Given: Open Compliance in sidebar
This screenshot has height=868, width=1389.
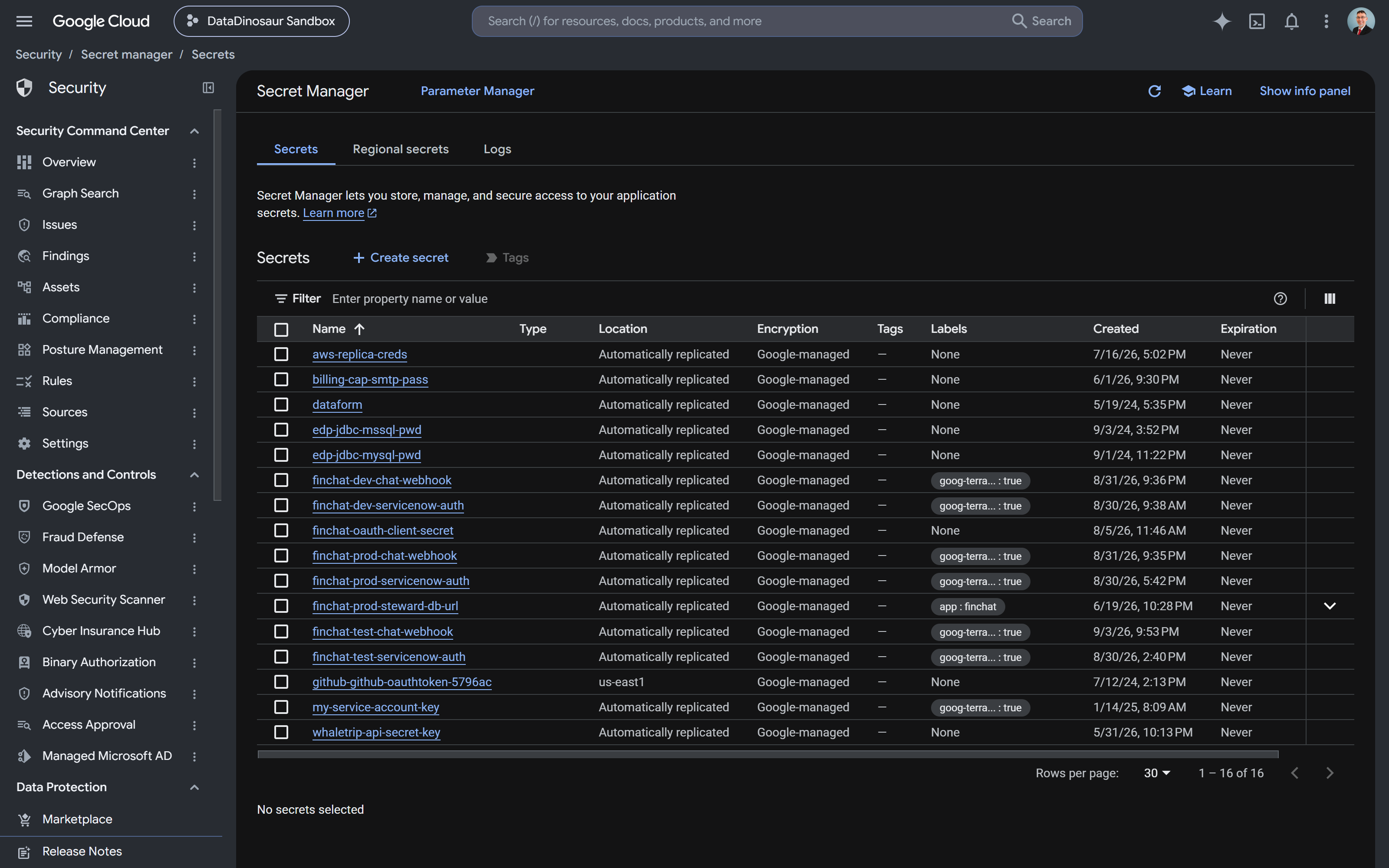Looking at the screenshot, I should coord(76,319).
